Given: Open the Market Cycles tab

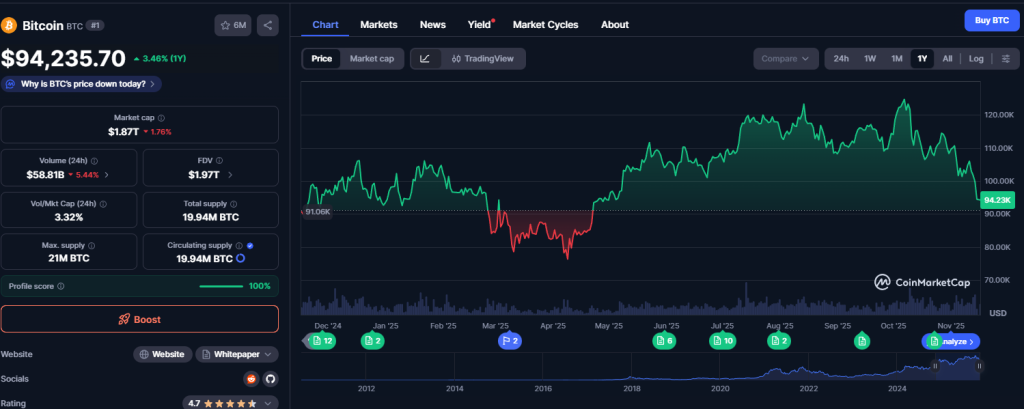Looking at the screenshot, I should click(x=545, y=24).
